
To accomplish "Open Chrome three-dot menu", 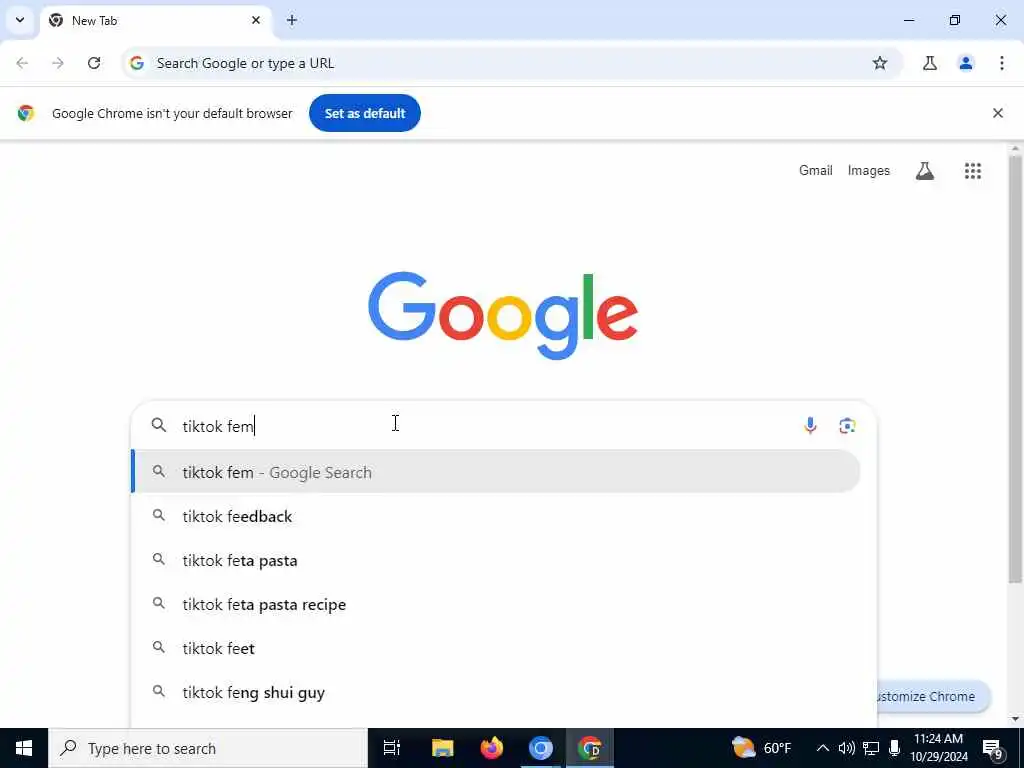I will pos(1001,63).
